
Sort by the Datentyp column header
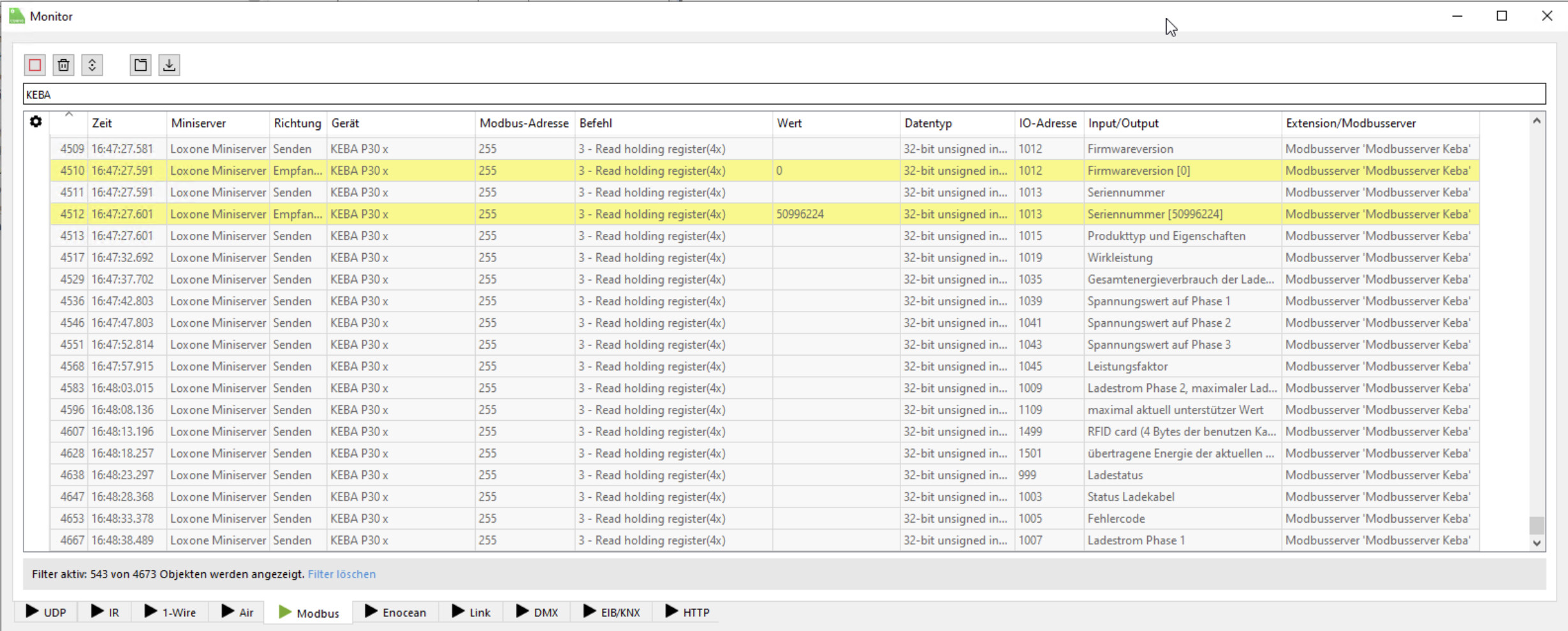[957, 123]
